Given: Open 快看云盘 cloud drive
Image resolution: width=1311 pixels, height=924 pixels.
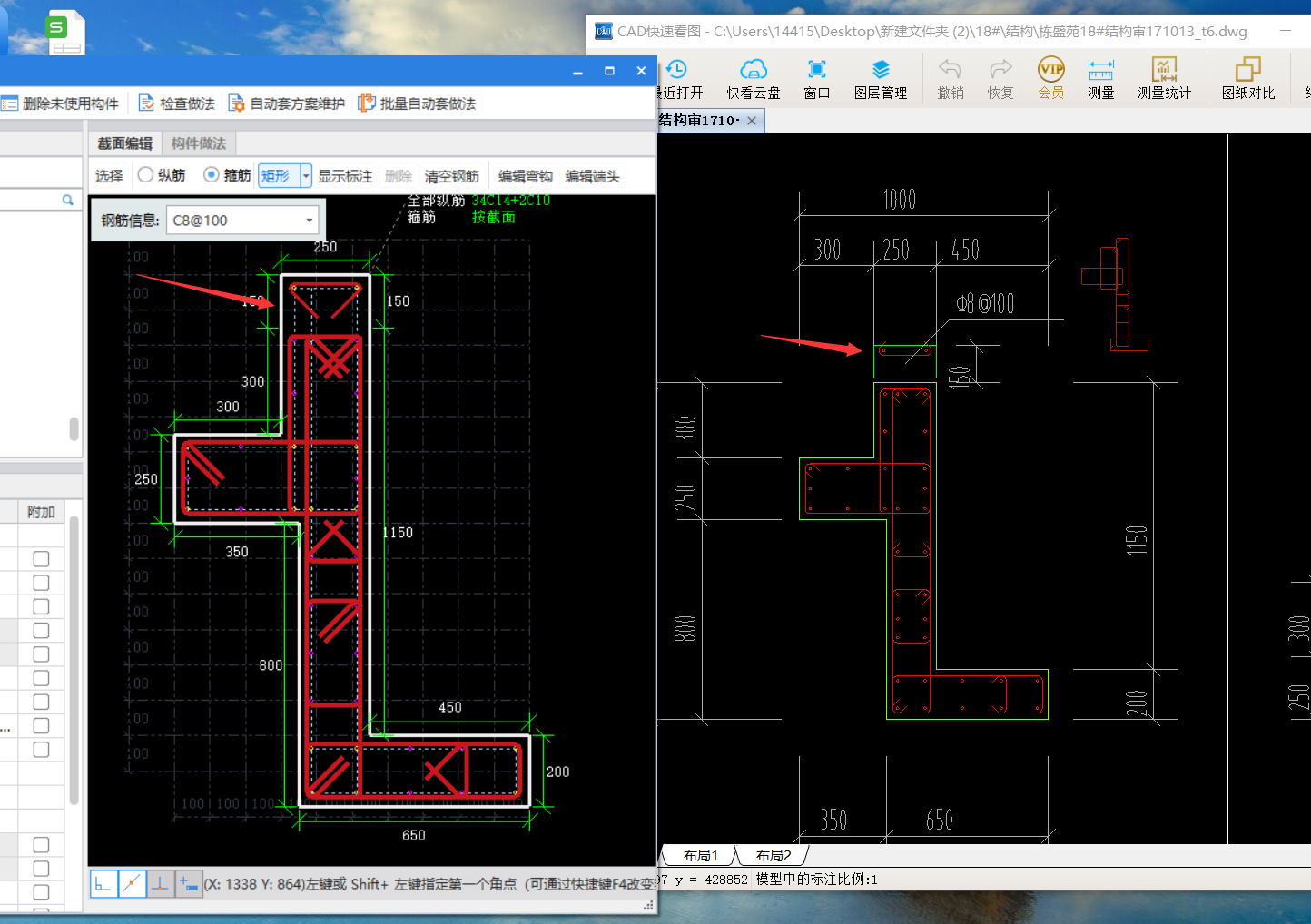Looking at the screenshot, I should pos(754,80).
